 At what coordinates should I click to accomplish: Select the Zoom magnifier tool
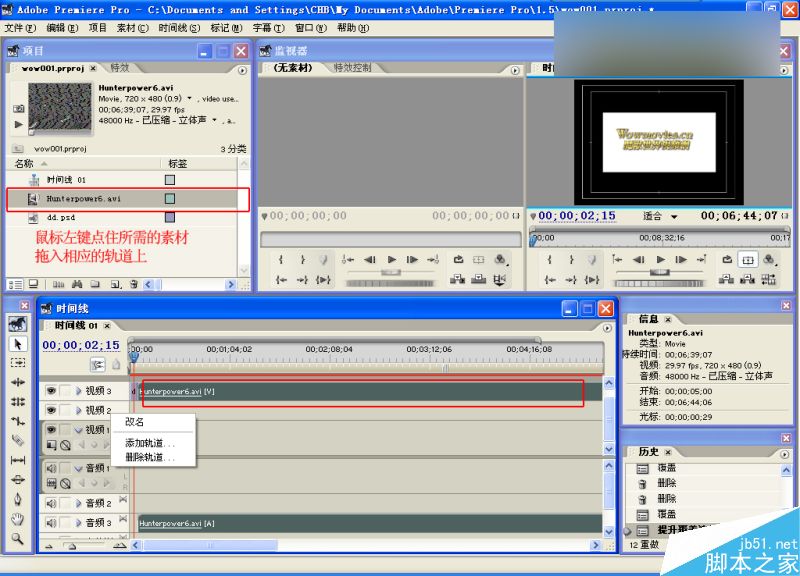click(17, 538)
